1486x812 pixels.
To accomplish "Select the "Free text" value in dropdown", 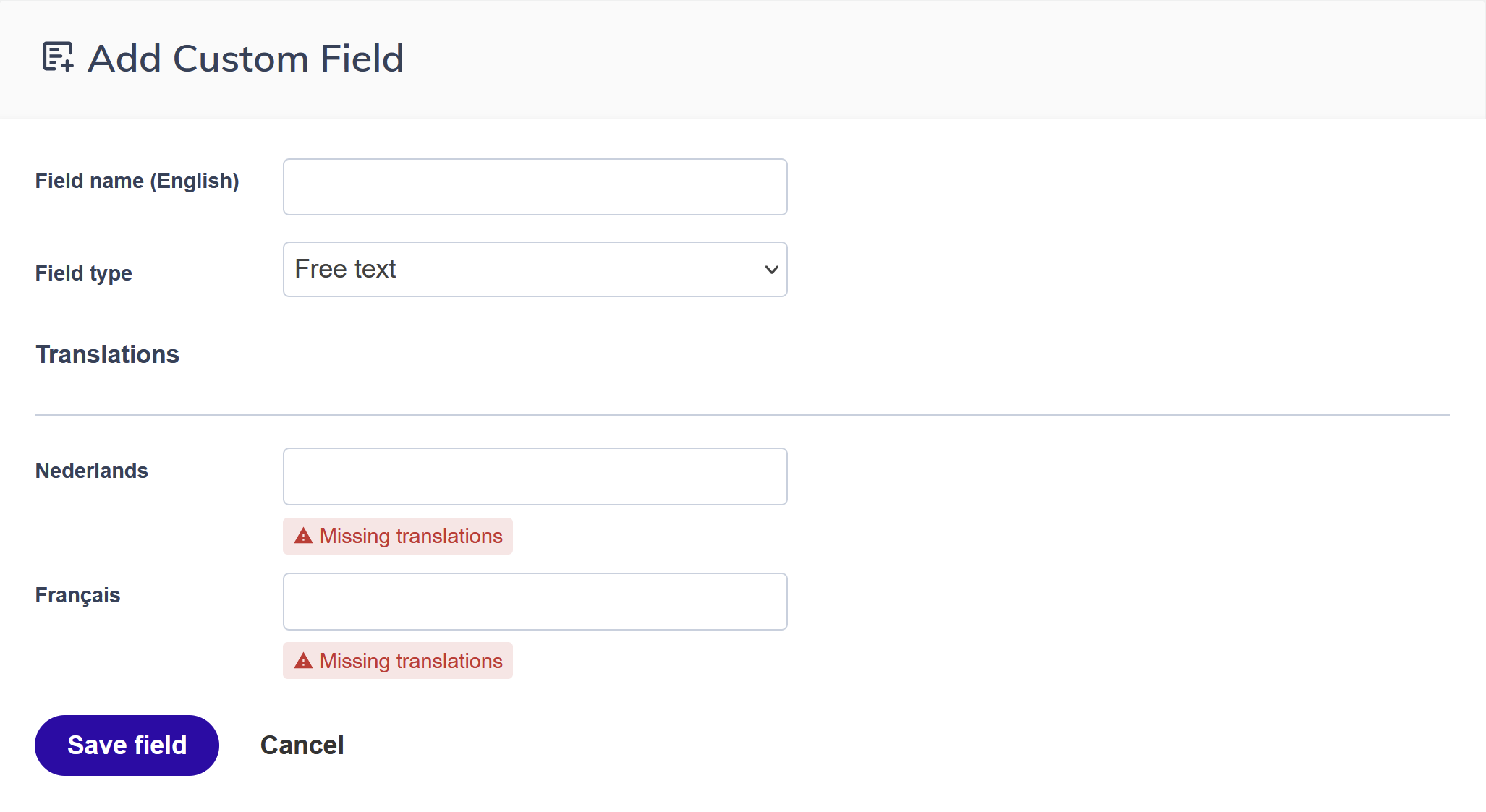I will (x=345, y=269).
